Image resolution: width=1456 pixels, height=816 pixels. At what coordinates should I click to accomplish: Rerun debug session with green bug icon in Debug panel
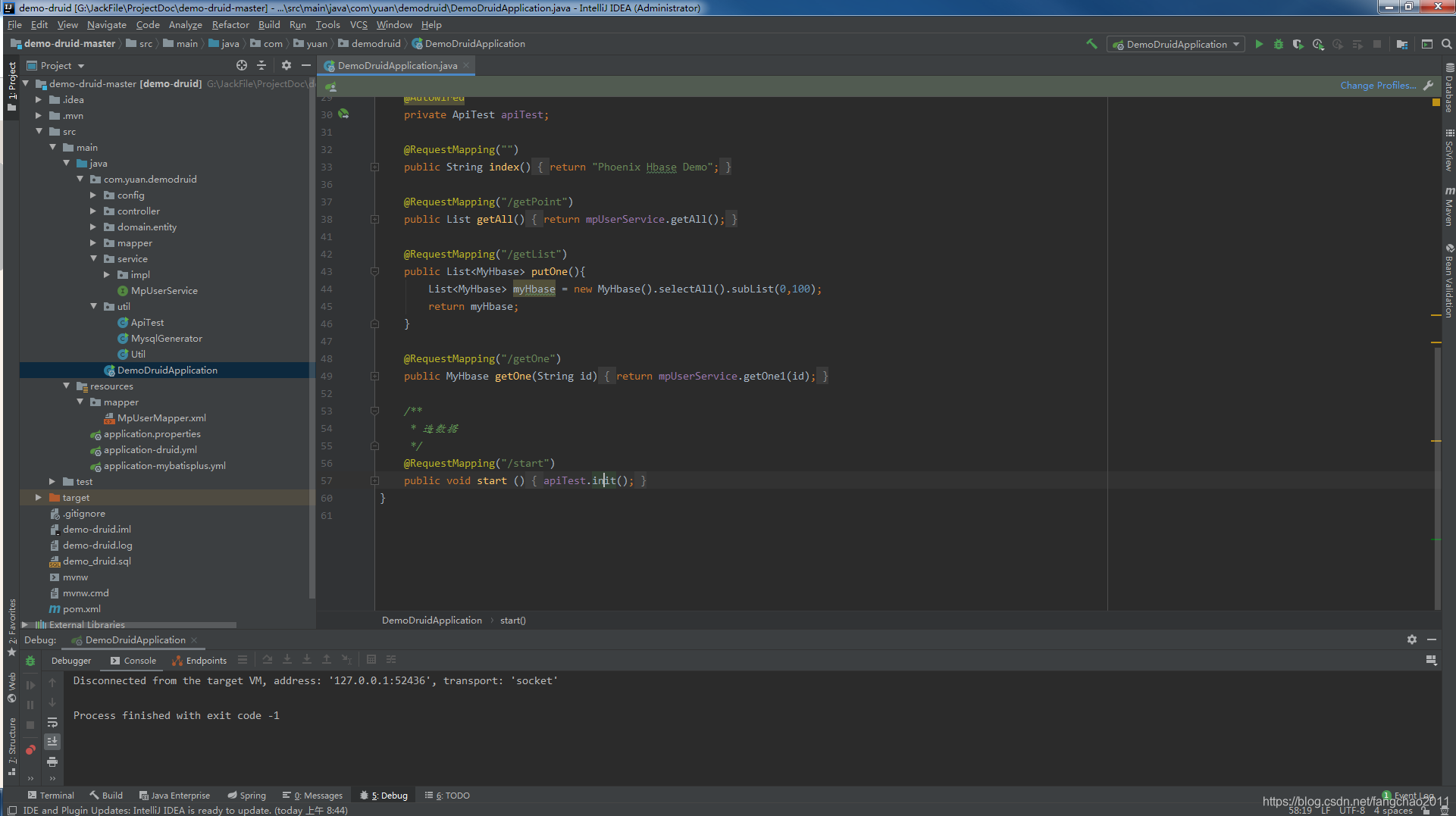tap(30, 661)
